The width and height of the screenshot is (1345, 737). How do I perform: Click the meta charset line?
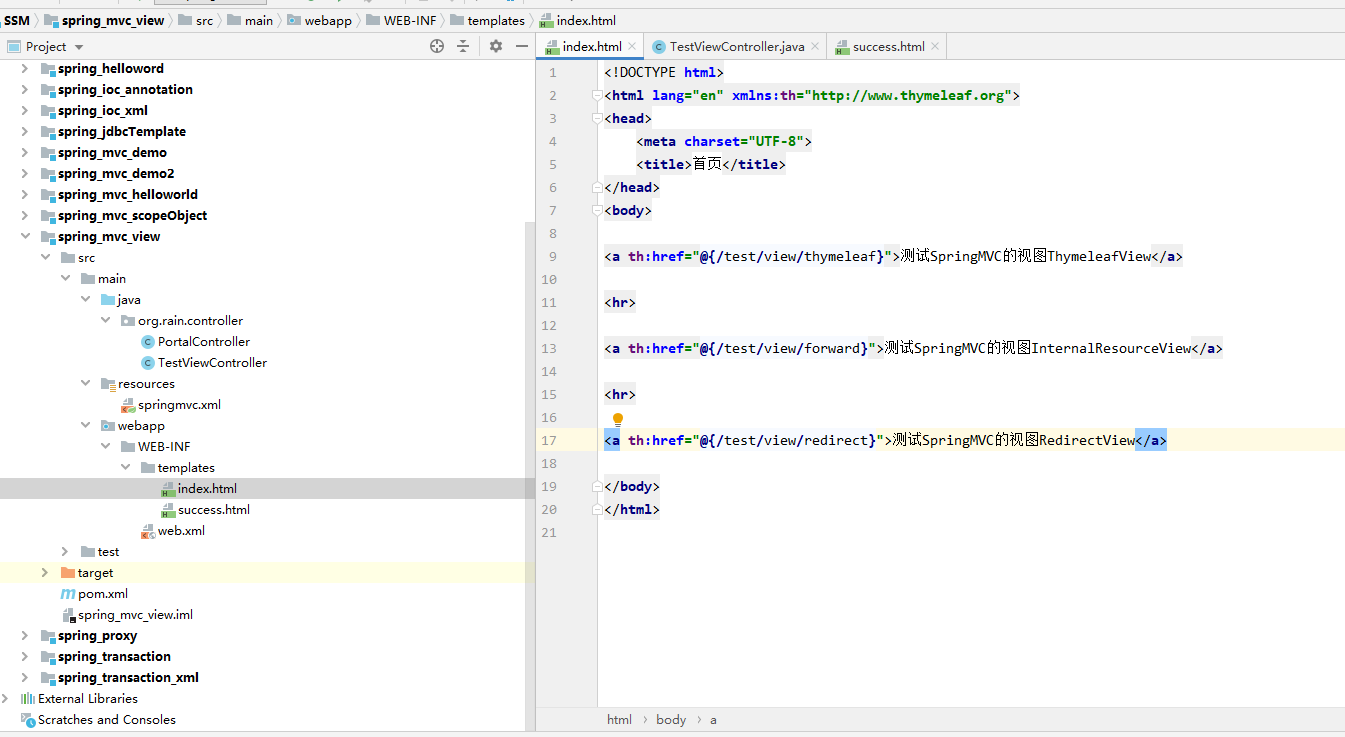[x=724, y=141]
